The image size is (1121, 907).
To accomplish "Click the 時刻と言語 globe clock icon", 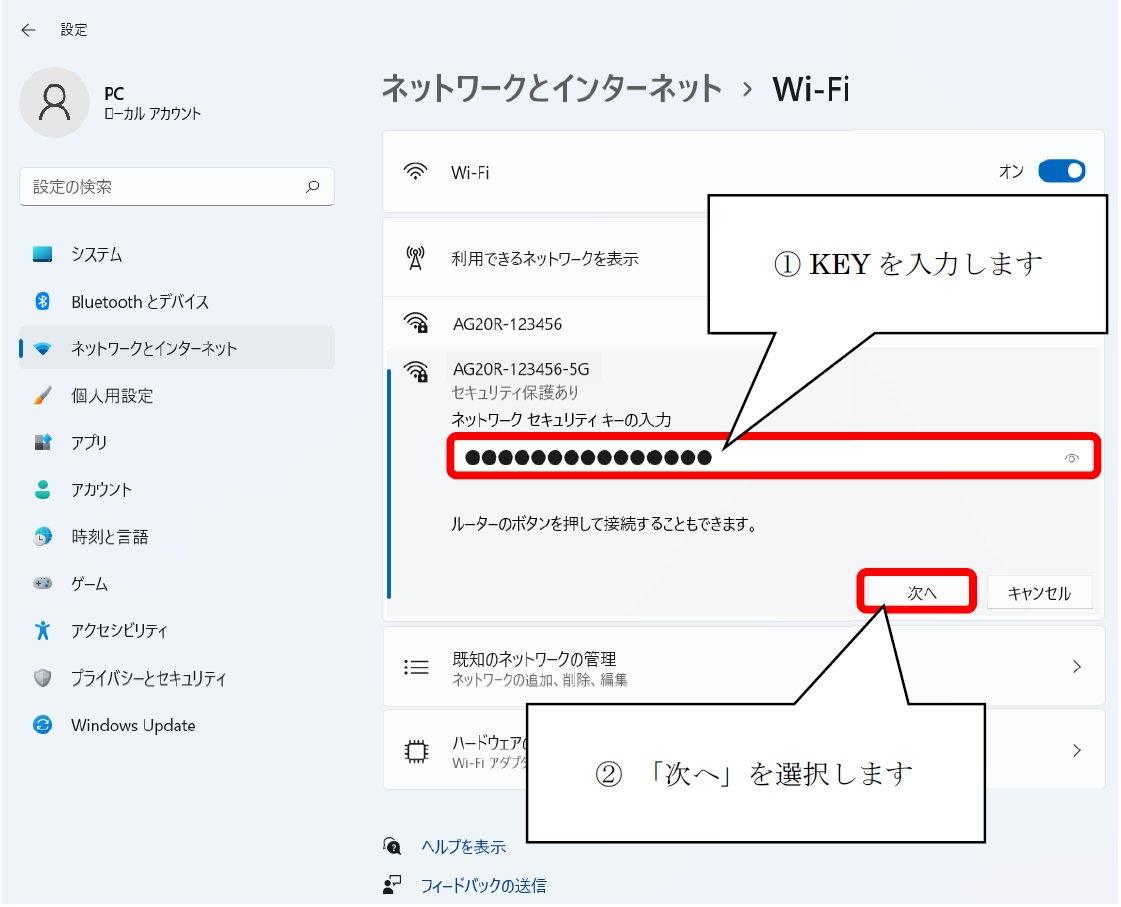I will point(42,537).
